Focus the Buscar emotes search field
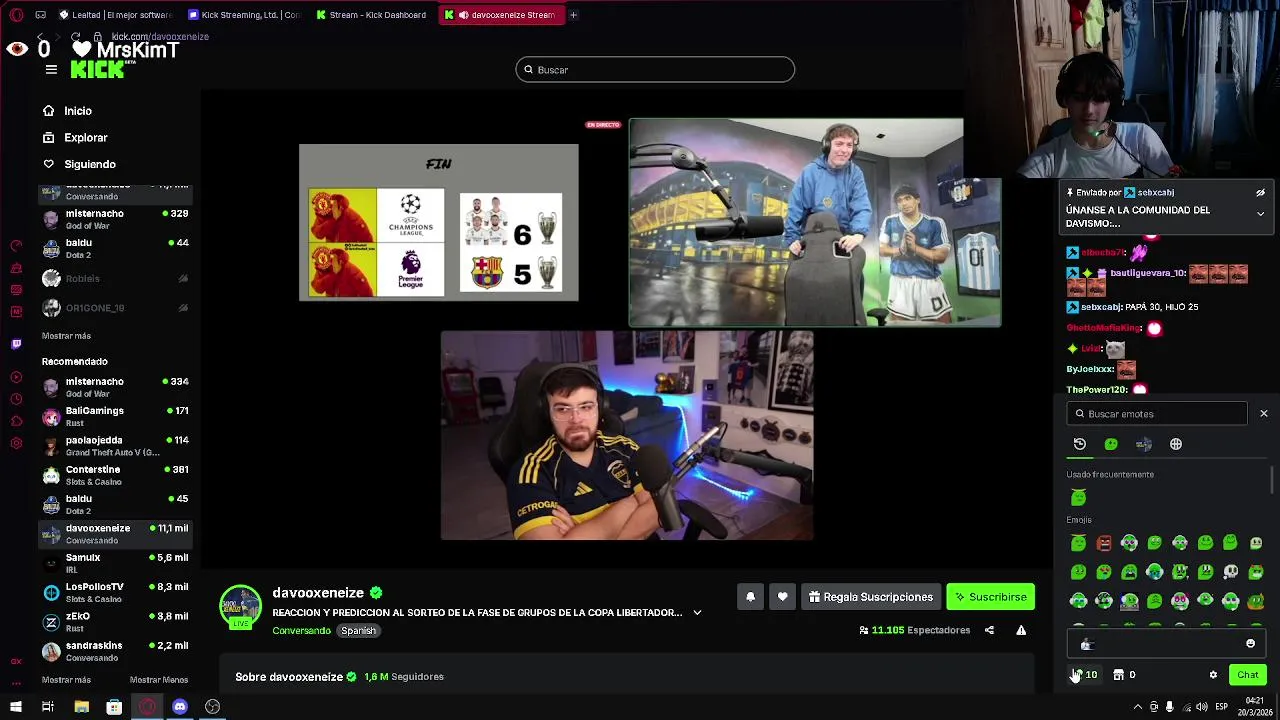This screenshot has width=1280, height=720. click(x=1157, y=414)
